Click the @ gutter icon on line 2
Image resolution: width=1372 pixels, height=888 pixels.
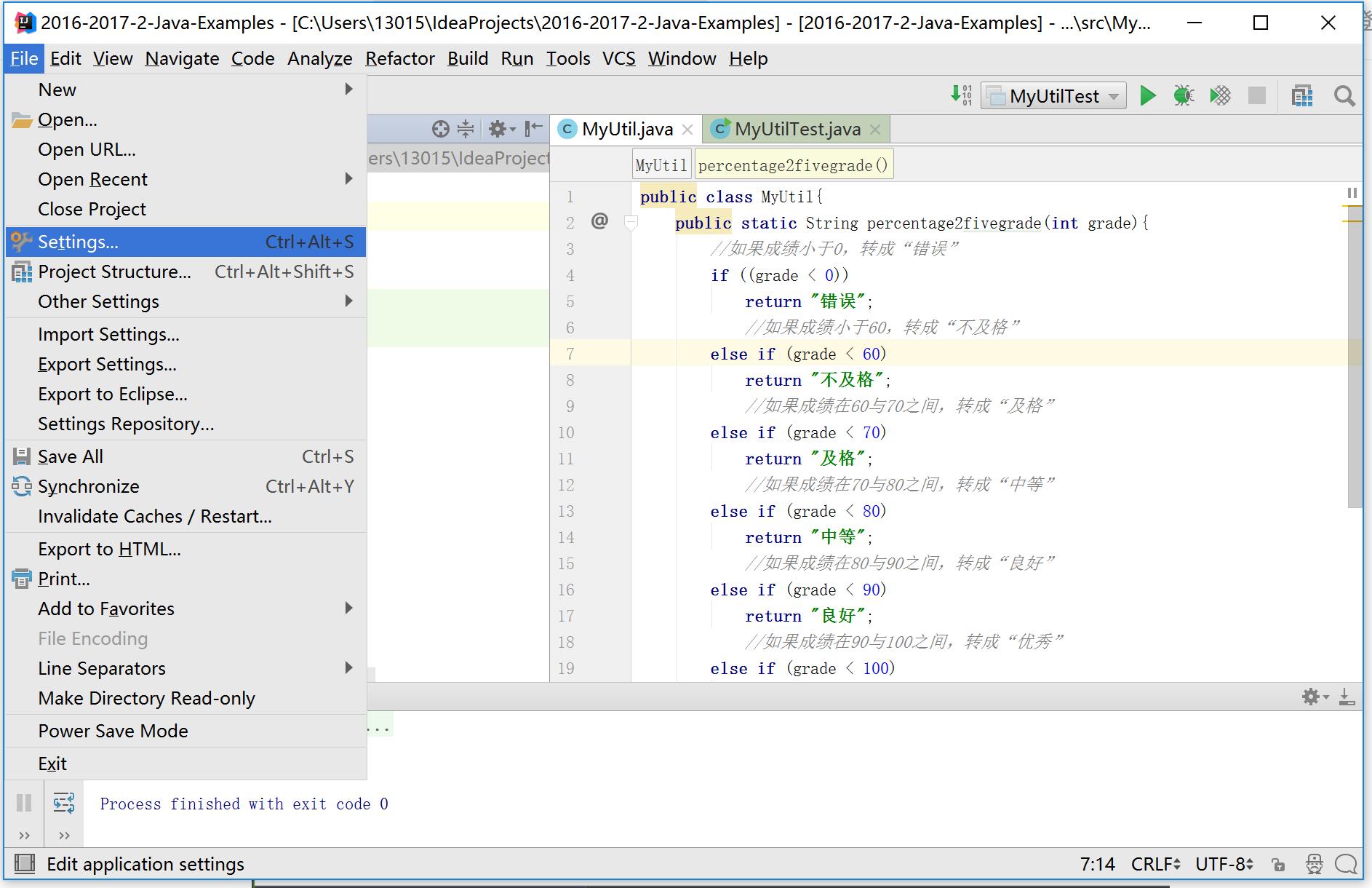click(599, 221)
